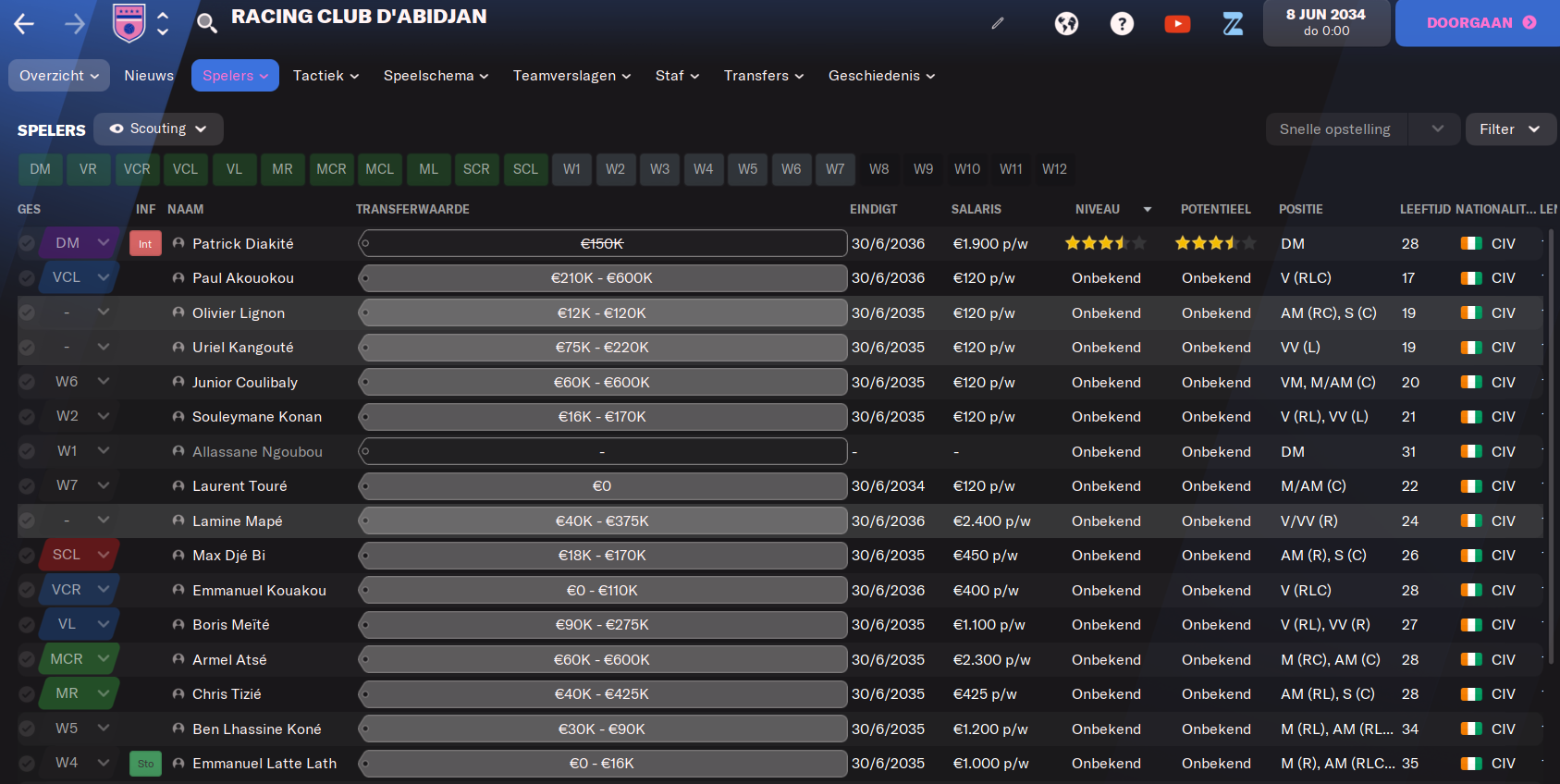Viewport: 1560px width, 784px height.
Task: Toggle selection checkbox for Armel Atsé
Action: (27, 659)
